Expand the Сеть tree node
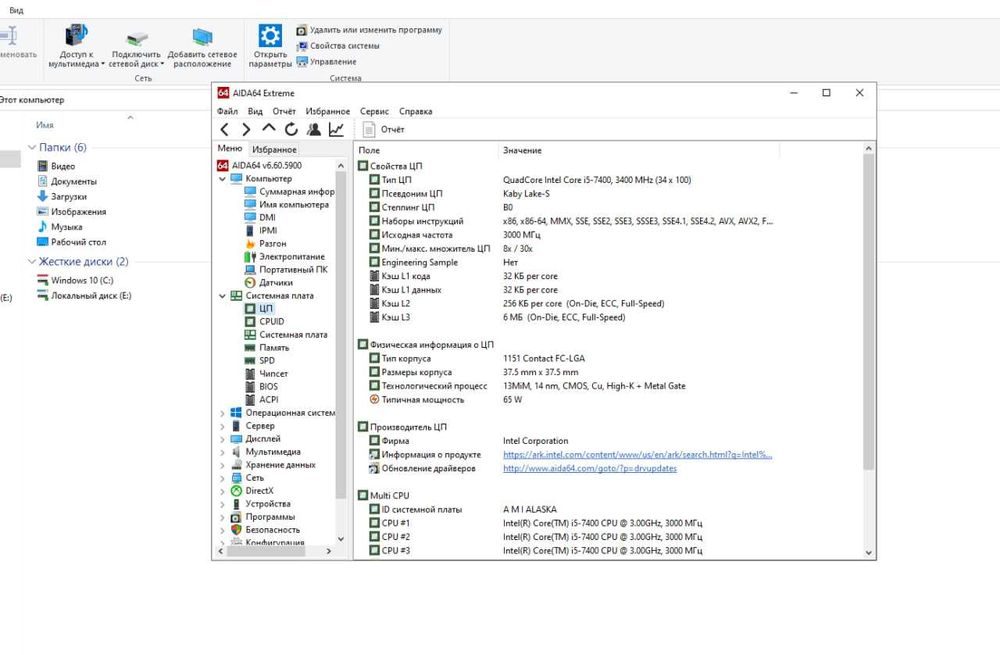This screenshot has width=1000, height=655. [x=222, y=478]
